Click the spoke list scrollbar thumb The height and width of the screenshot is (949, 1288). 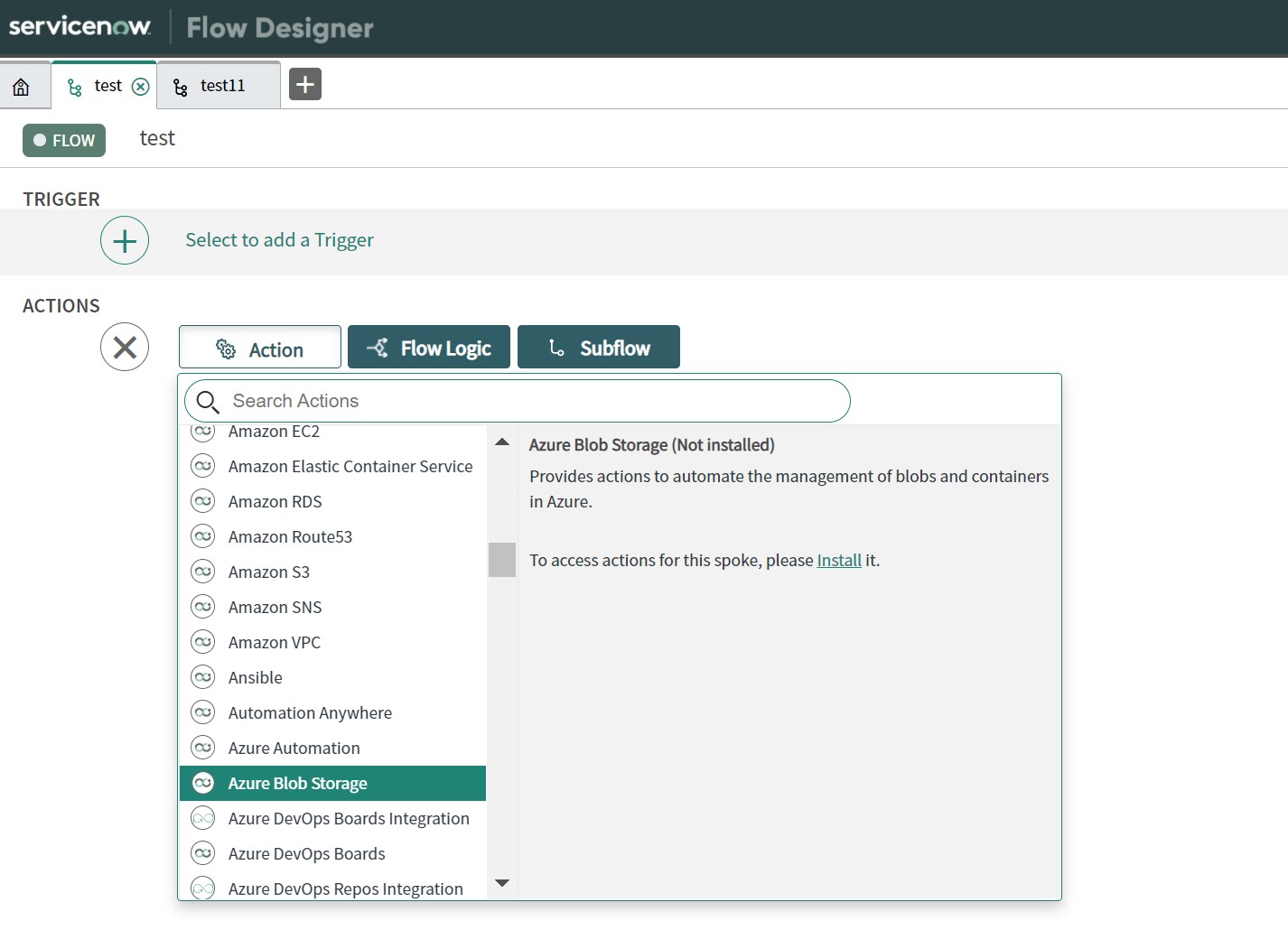point(502,560)
